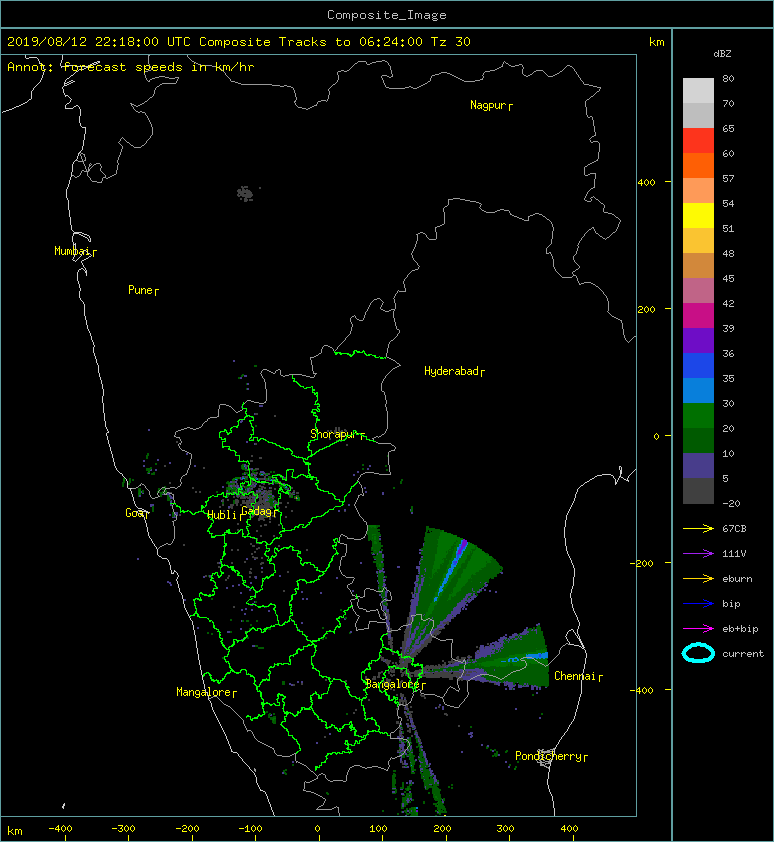Click the 300 tick on the horizontal axis

pyautogui.click(x=505, y=829)
